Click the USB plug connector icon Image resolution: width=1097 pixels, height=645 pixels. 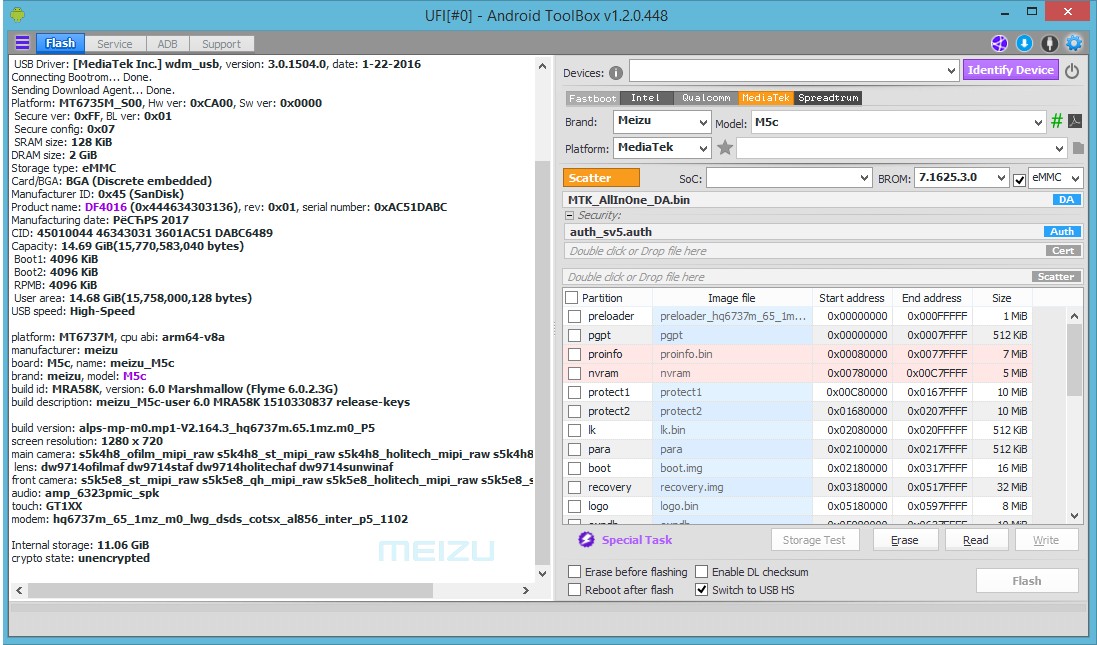1049,43
